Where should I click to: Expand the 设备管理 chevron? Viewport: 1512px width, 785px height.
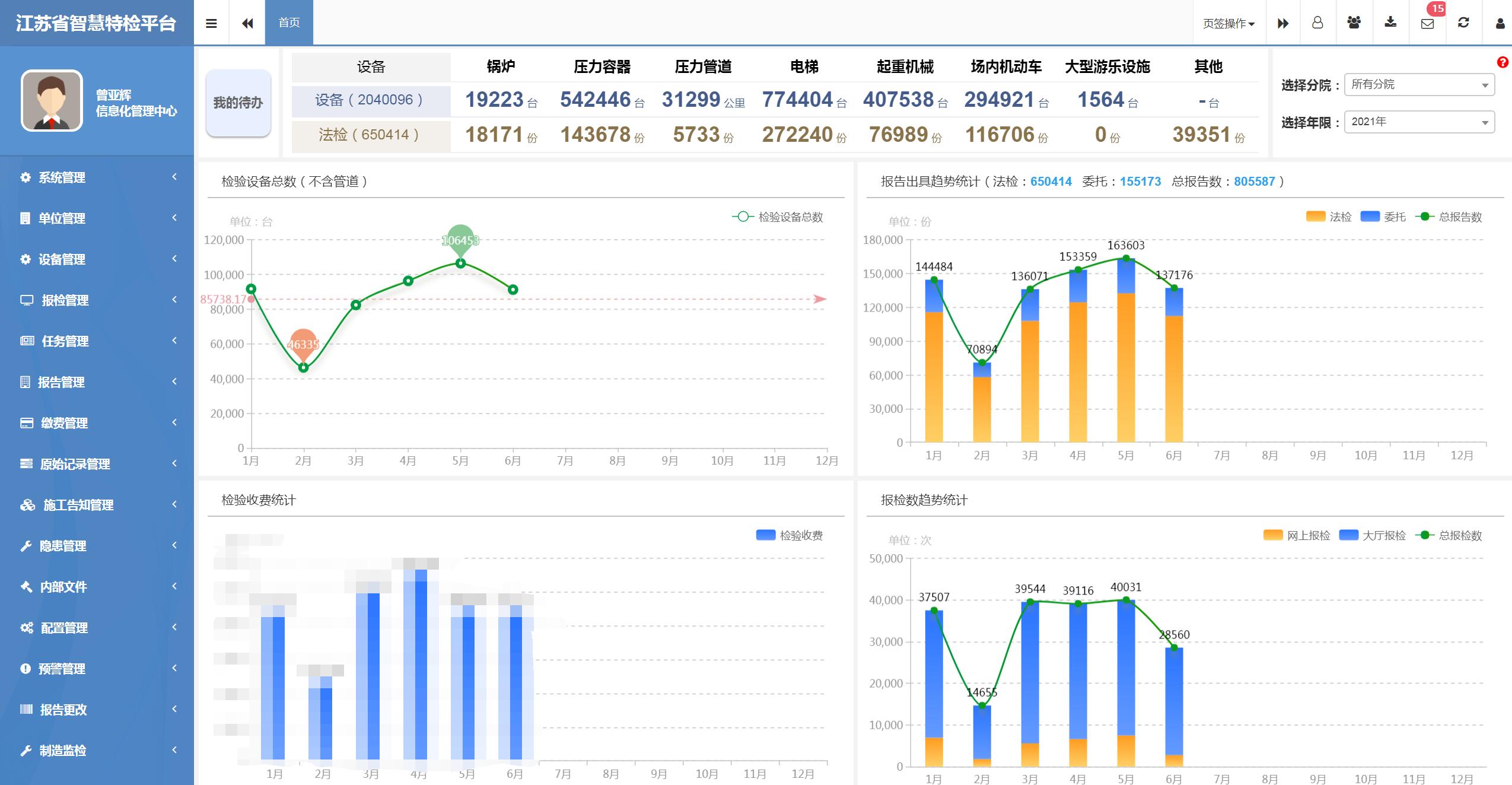click(x=174, y=259)
